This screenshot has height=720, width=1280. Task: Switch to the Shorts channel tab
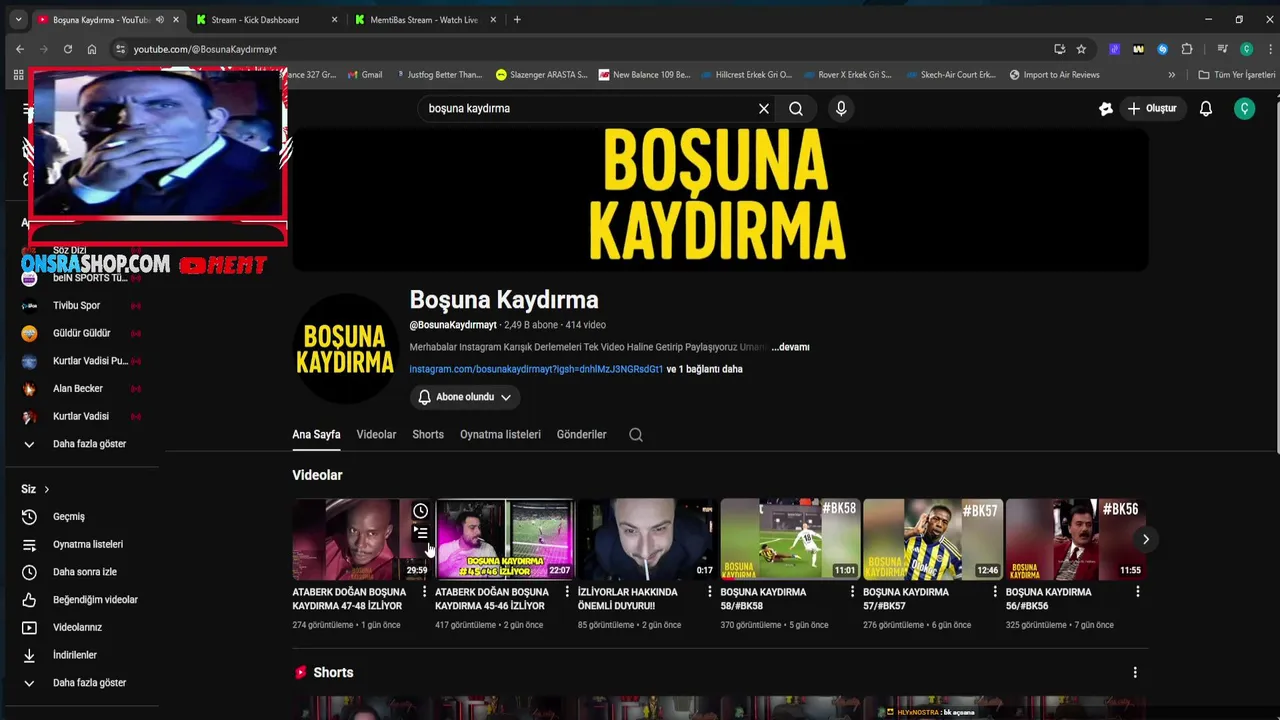(x=428, y=435)
